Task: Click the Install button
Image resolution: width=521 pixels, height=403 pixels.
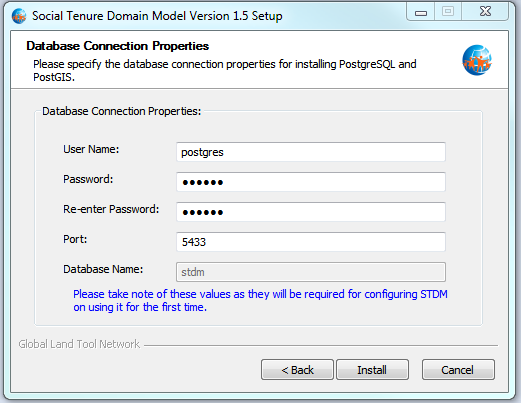Action: tap(372, 370)
